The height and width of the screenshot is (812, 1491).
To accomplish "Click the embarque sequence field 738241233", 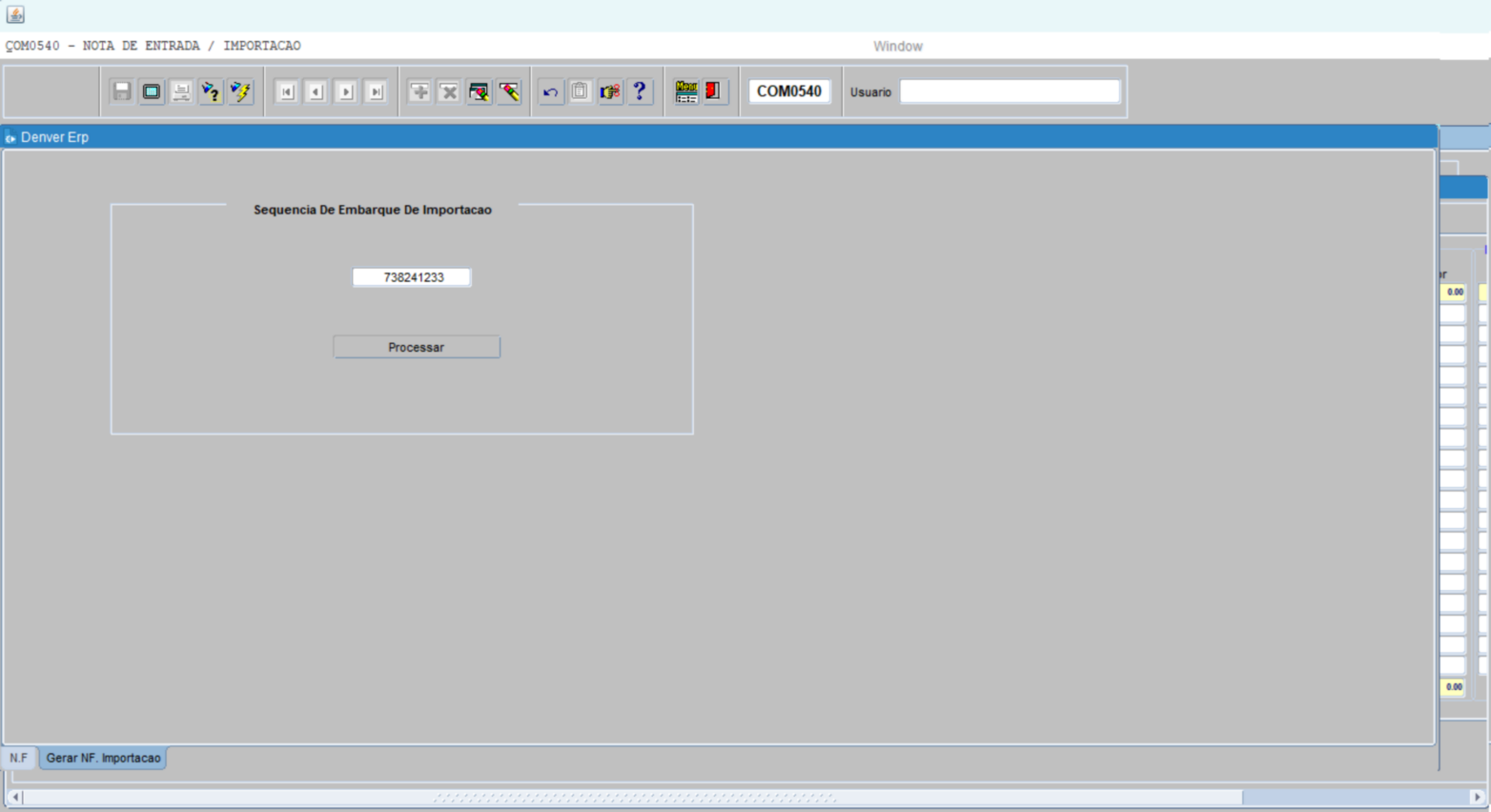I will 412,277.
